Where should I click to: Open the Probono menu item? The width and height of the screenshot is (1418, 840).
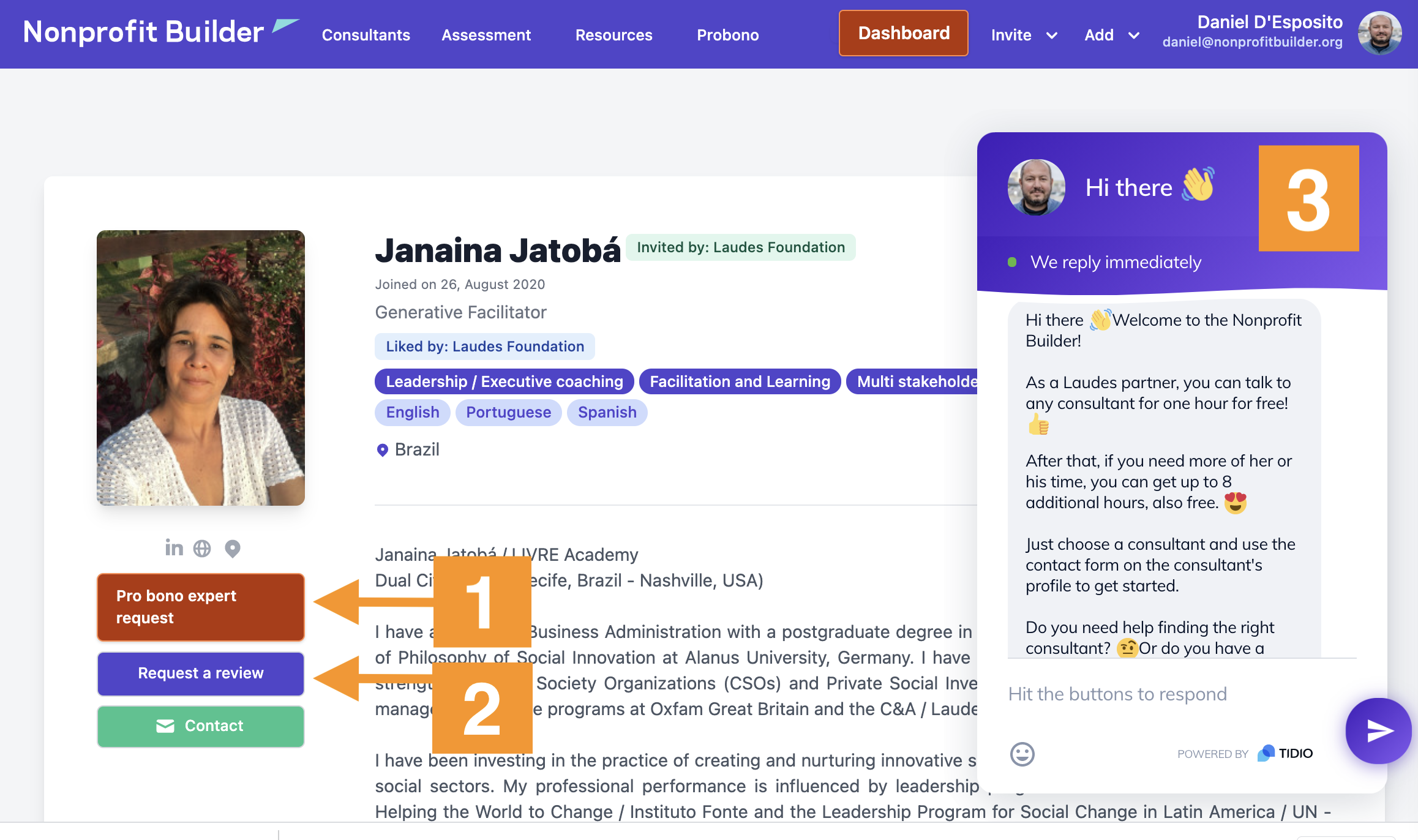[727, 35]
